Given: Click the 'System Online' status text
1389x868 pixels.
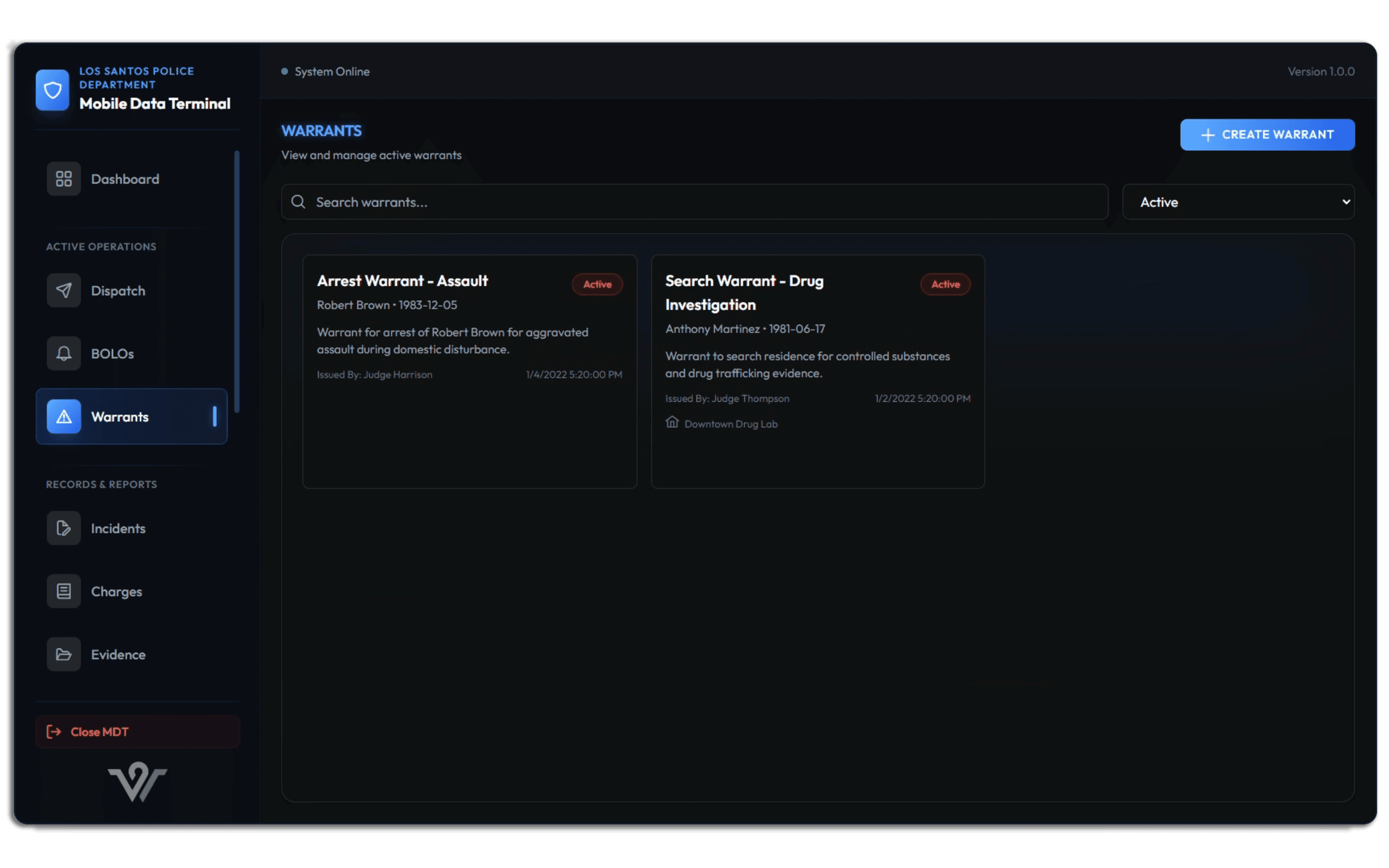Looking at the screenshot, I should pyautogui.click(x=332, y=71).
